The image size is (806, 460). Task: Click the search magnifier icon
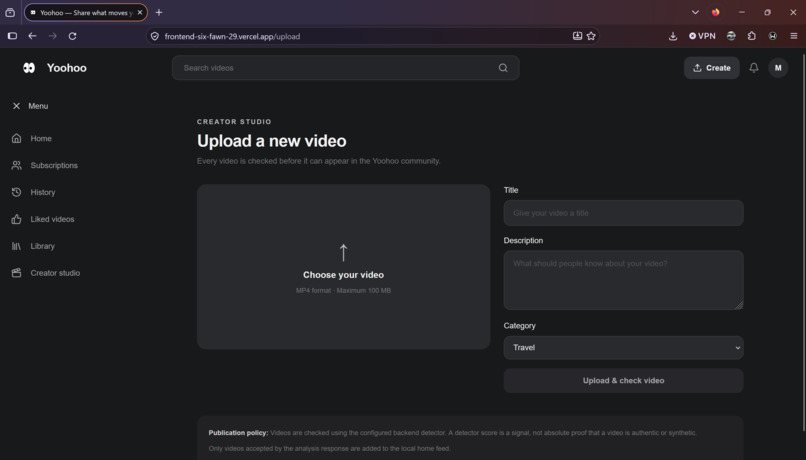coord(503,68)
